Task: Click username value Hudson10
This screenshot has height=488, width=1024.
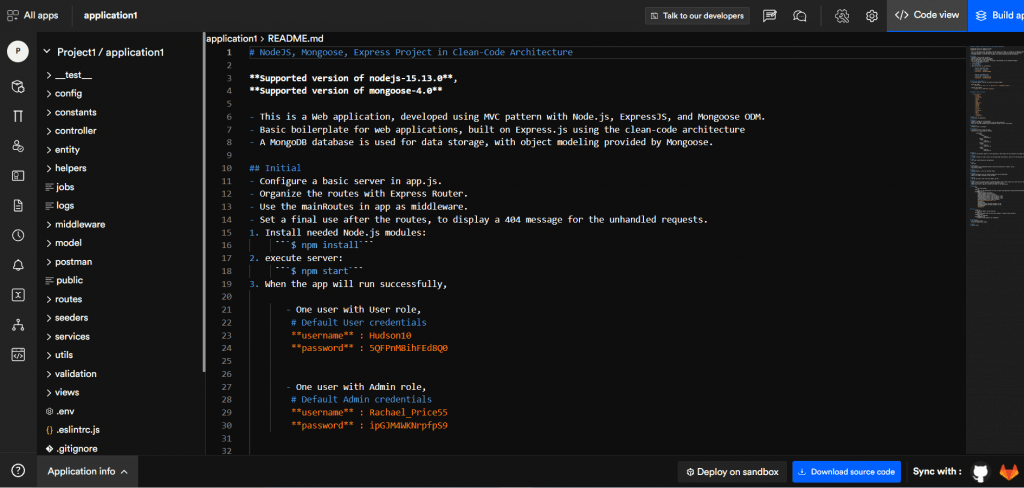Action: tap(391, 335)
